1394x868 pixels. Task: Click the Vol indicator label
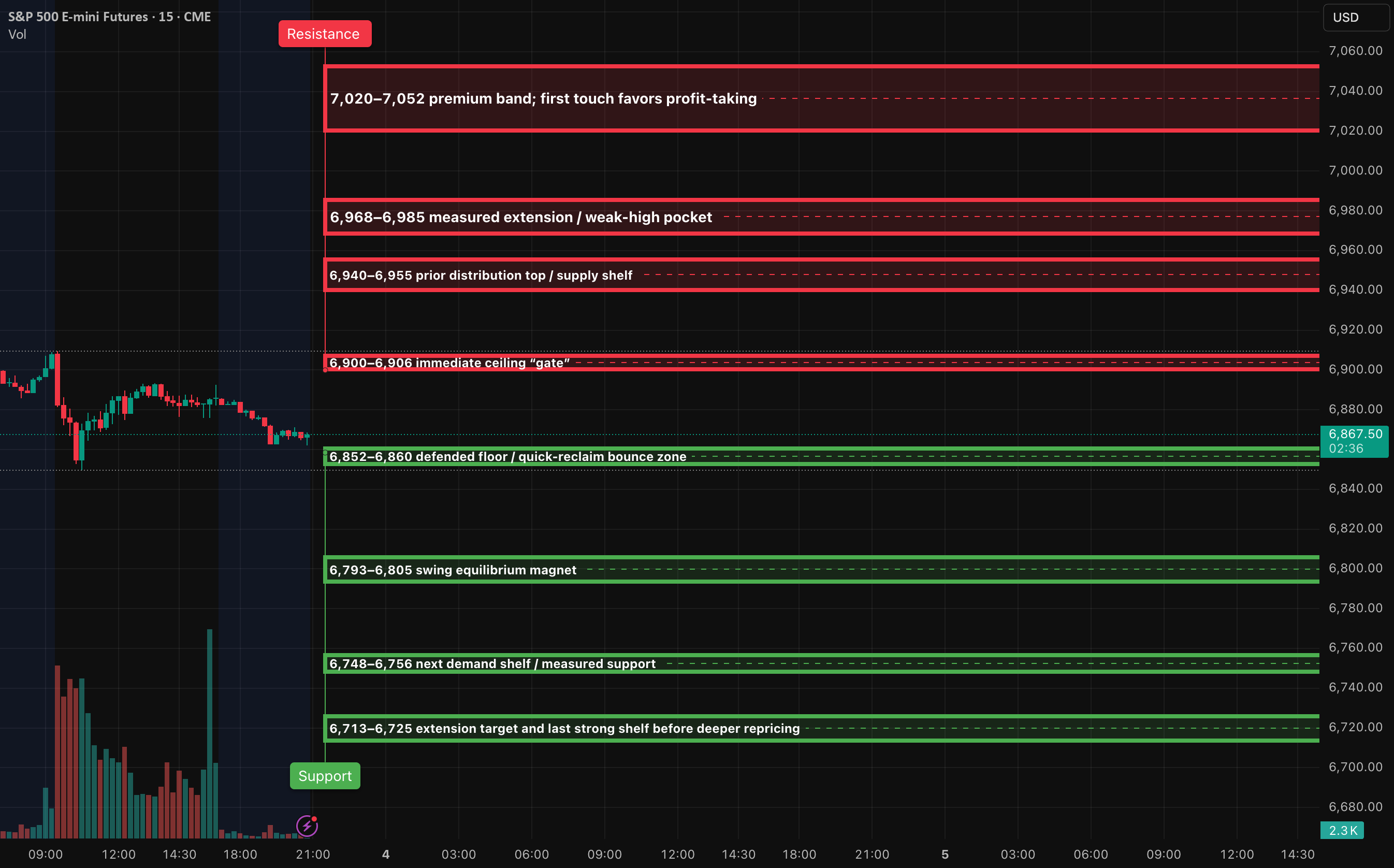(17, 35)
